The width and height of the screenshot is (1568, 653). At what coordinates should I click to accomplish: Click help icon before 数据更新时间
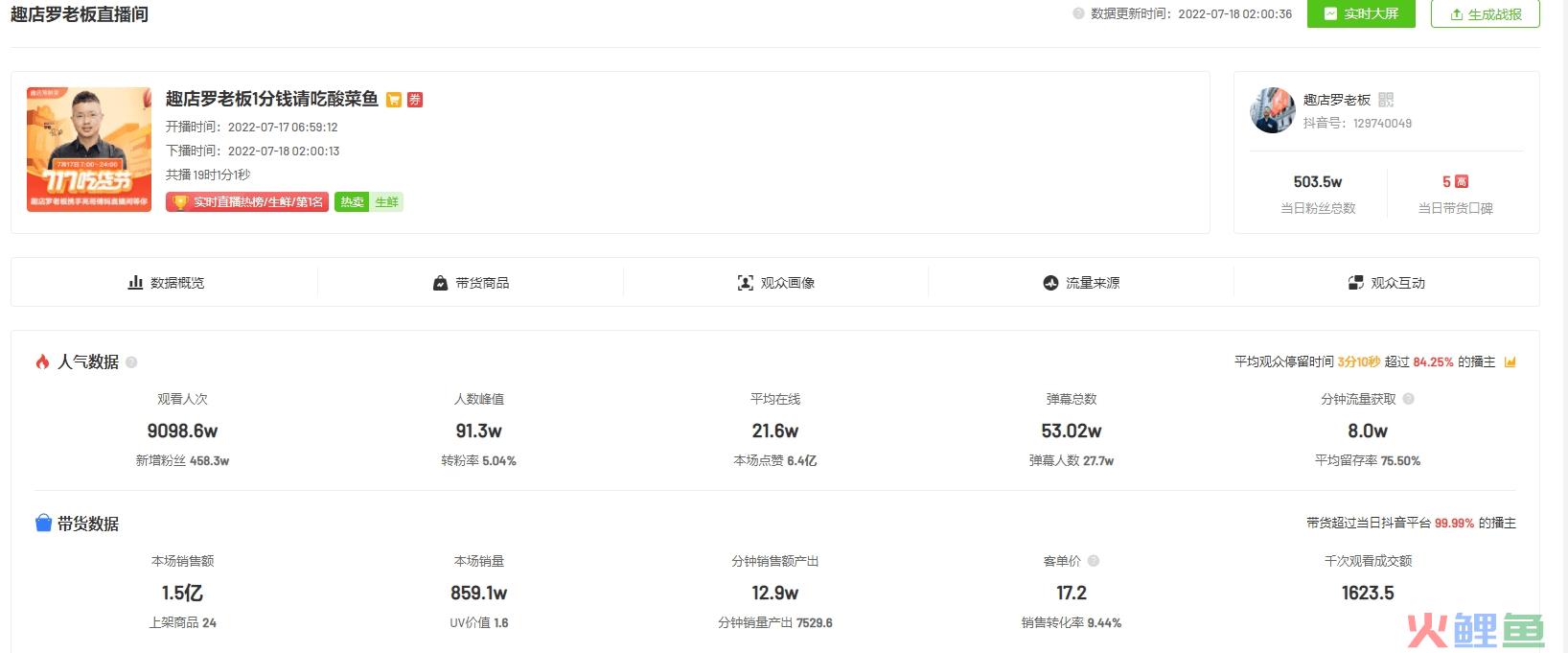tap(1078, 13)
